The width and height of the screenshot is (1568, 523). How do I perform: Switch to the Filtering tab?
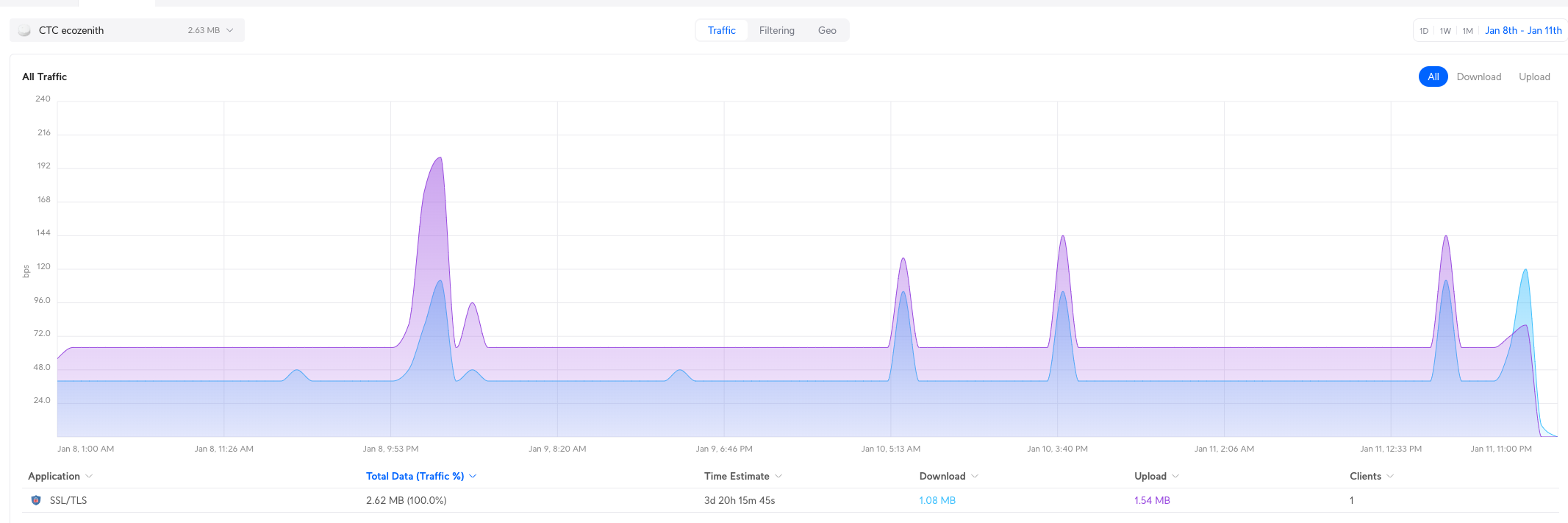(776, 30)
